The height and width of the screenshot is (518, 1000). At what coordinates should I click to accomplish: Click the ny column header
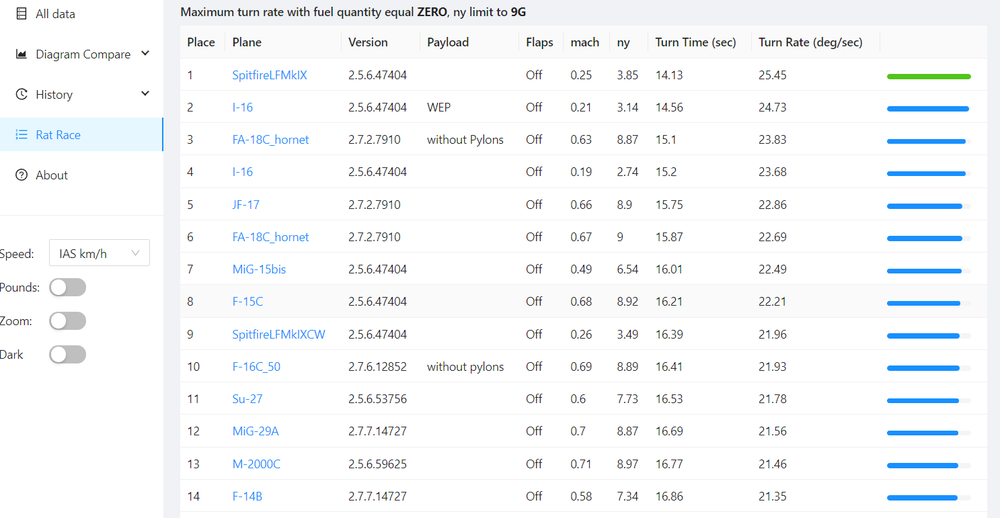coord(622,42)
